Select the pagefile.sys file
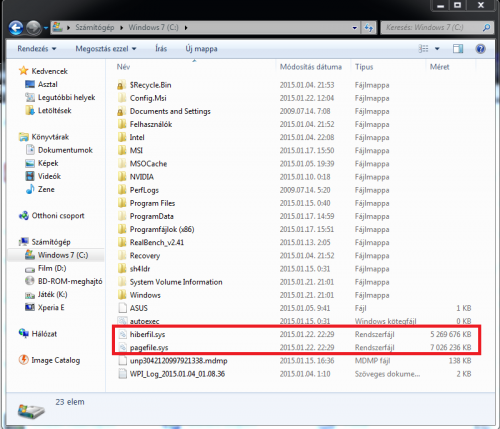The width and height of the screenshot is (500, 429). point(149,348)
